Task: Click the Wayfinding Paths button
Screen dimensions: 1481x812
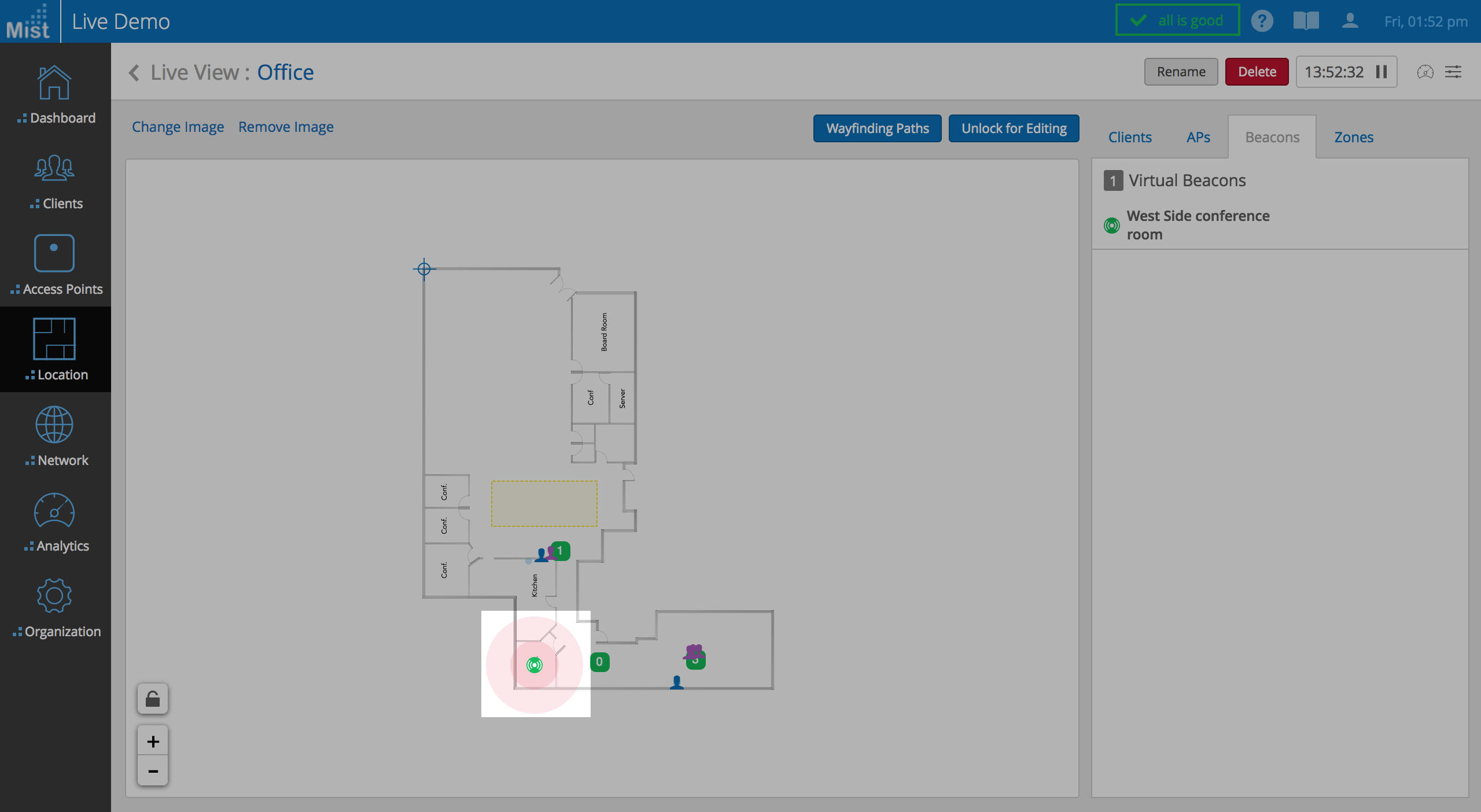Action: tap(877, 128)
